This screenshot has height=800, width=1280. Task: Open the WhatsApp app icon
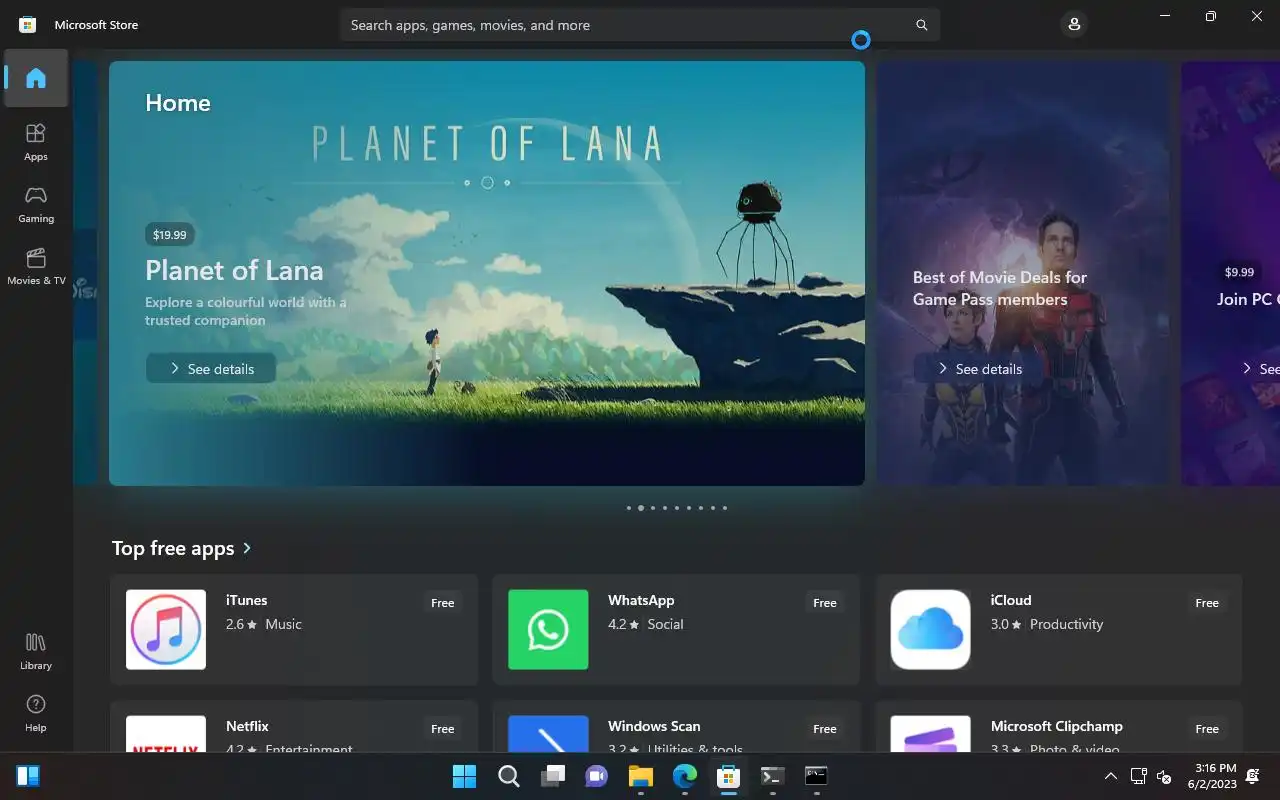pyautogui.click(x=548, y=629)
